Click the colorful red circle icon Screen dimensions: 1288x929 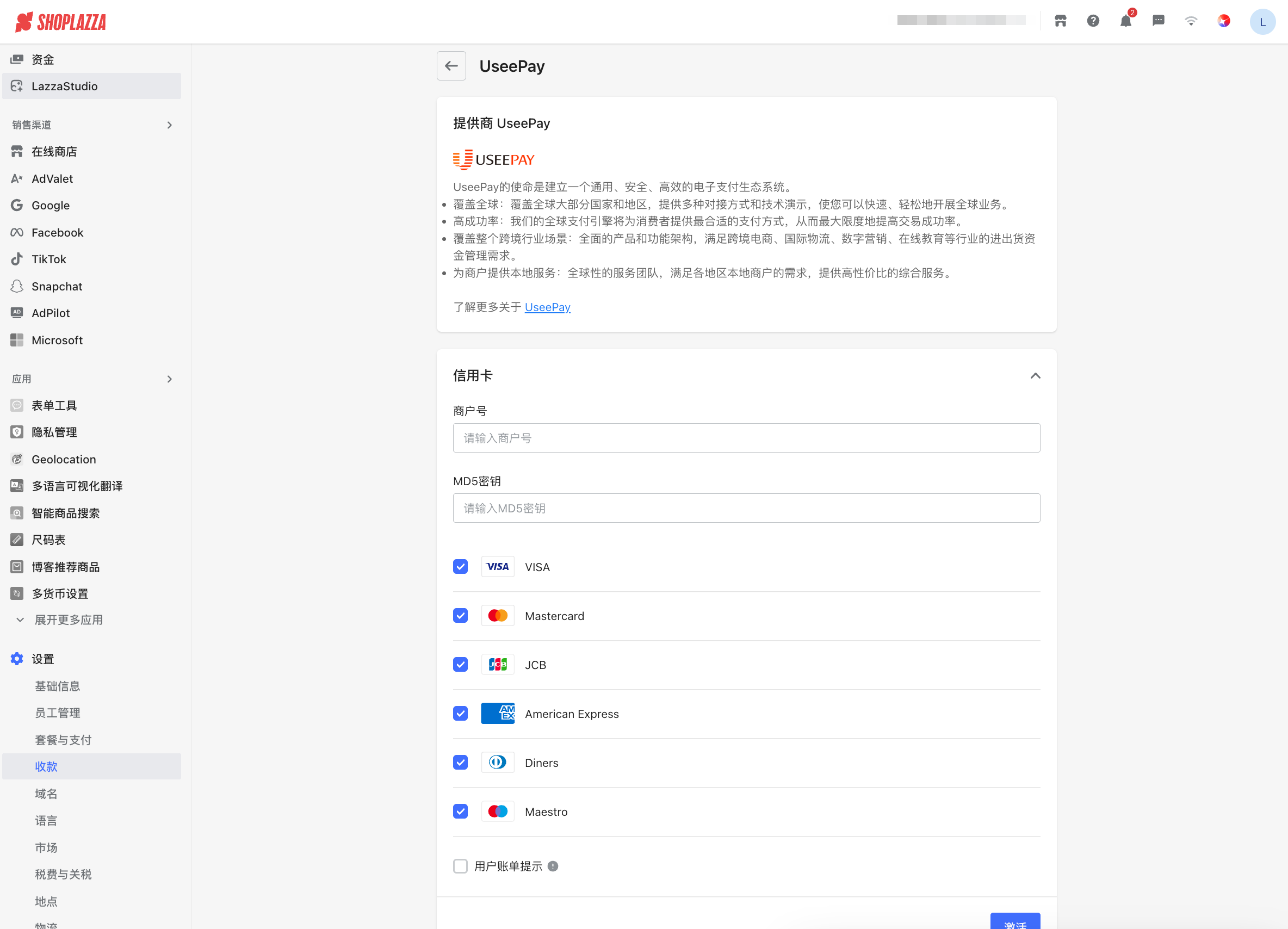pos(1224,21)
